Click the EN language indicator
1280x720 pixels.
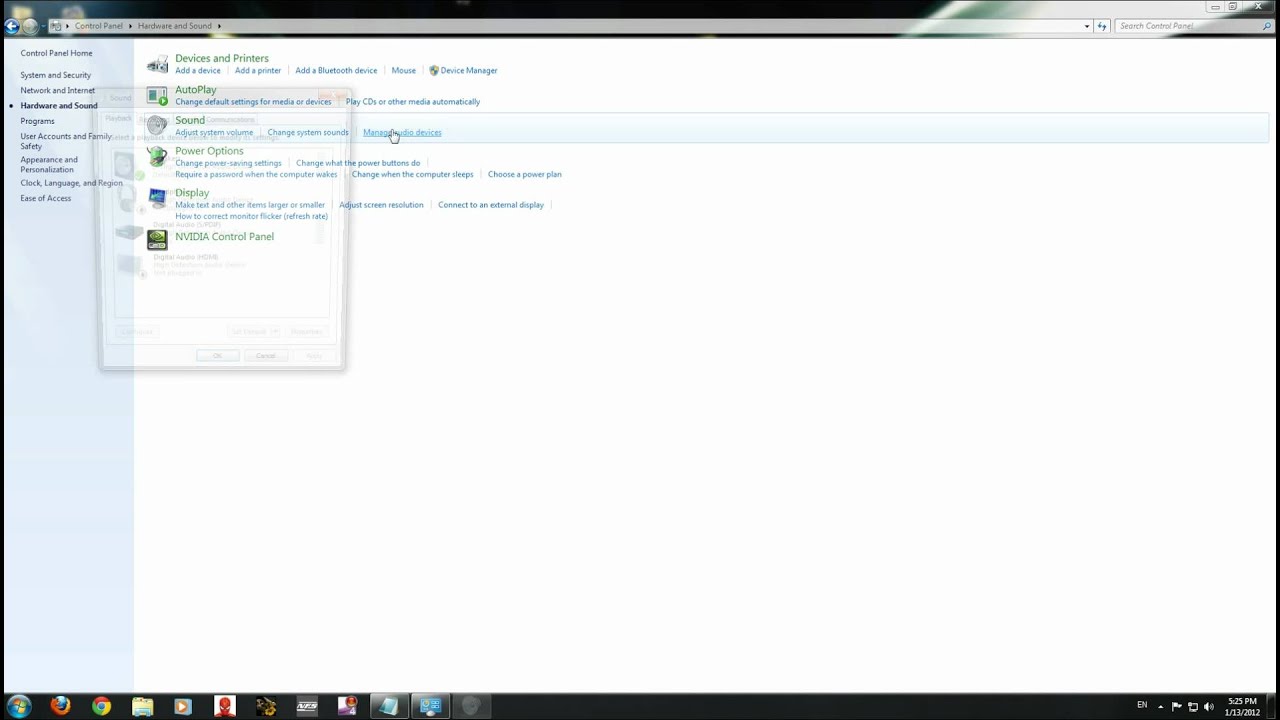[1142, 706]
